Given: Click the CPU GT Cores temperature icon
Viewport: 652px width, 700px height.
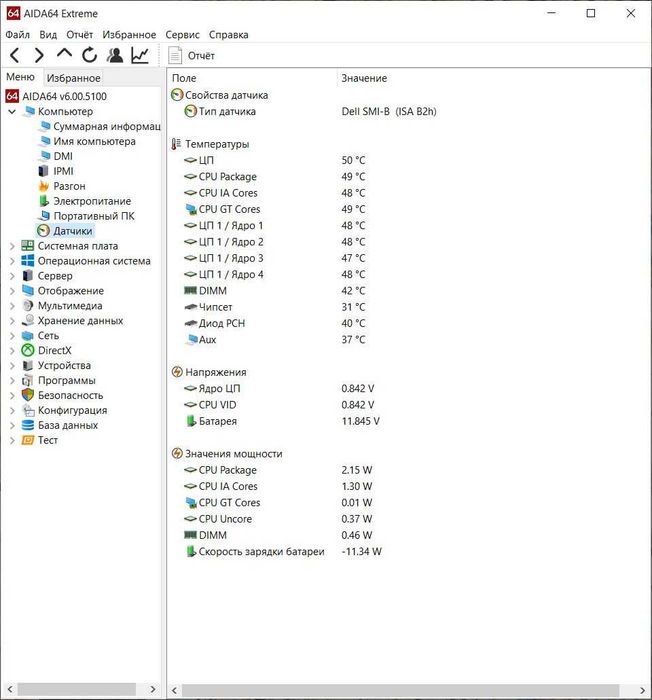Looking at the screenshot, I should point(191,209).
